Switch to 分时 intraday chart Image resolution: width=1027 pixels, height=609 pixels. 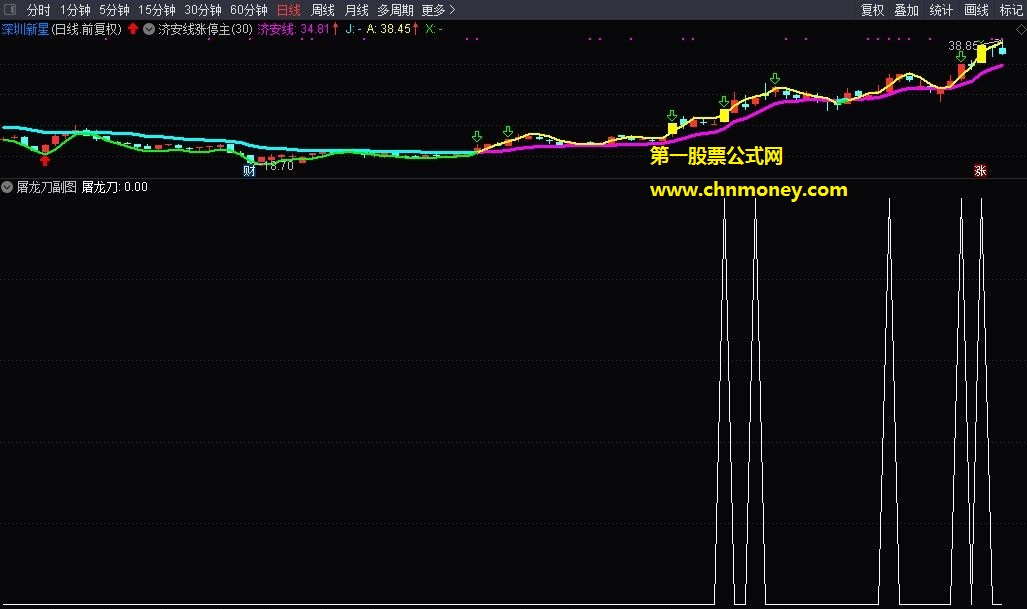click(38, 10)
